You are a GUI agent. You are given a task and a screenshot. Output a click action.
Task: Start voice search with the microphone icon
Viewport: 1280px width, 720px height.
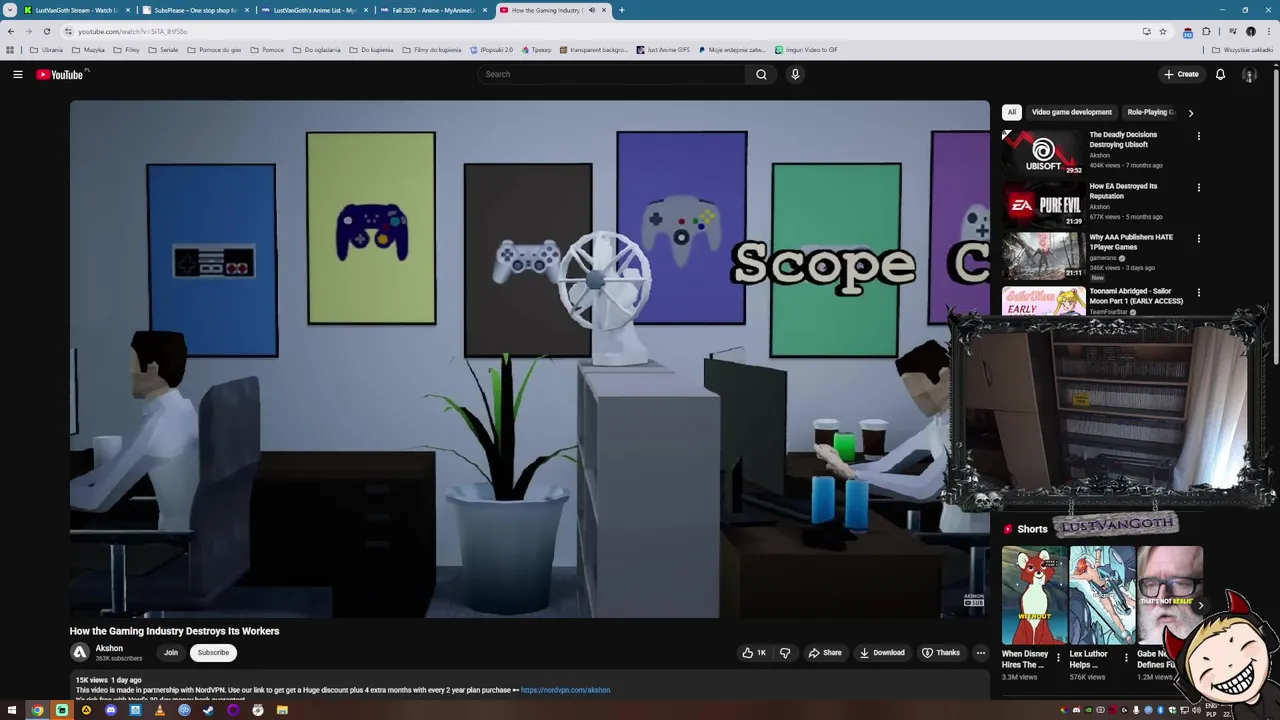coord(795,74)
